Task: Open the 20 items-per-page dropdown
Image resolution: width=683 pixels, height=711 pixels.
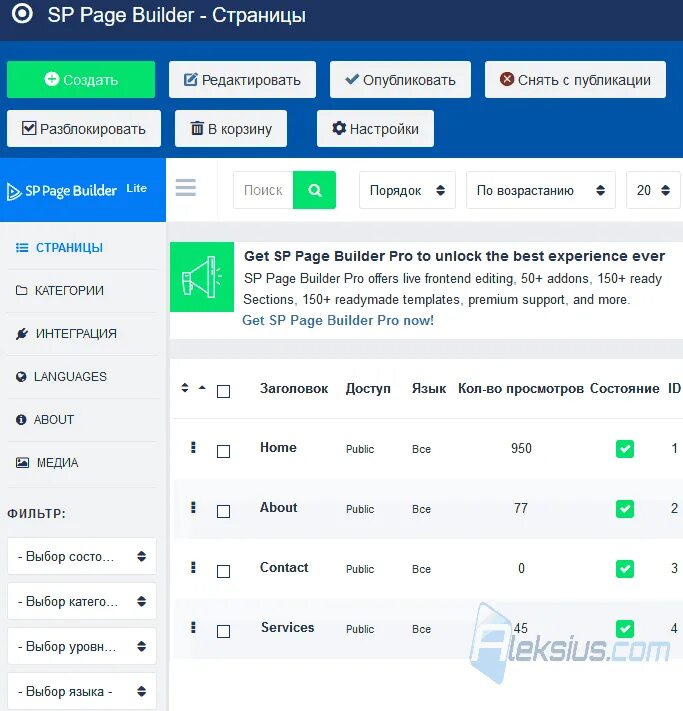Action: pyautogui.click(x=653, y=190)
